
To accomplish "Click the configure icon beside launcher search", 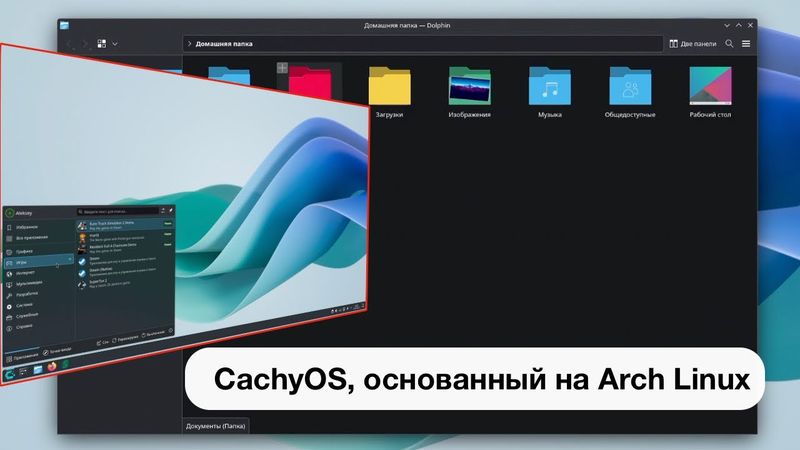I will point(163,211).
